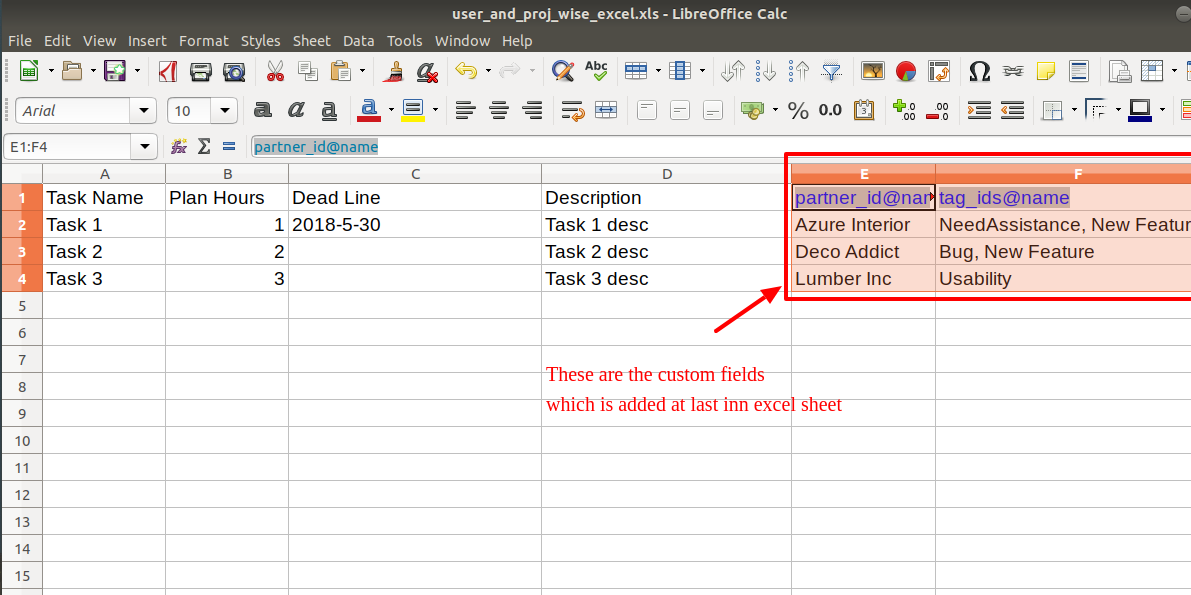Expand the Arial font name dropdown
Screen dimensions: 1191x595
coord(143,110)
